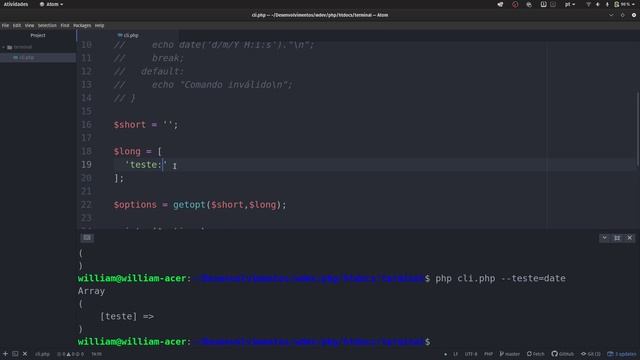Collapse the terminal project folder
Screen dimensions: 640x360
click(x=4, y=47)
